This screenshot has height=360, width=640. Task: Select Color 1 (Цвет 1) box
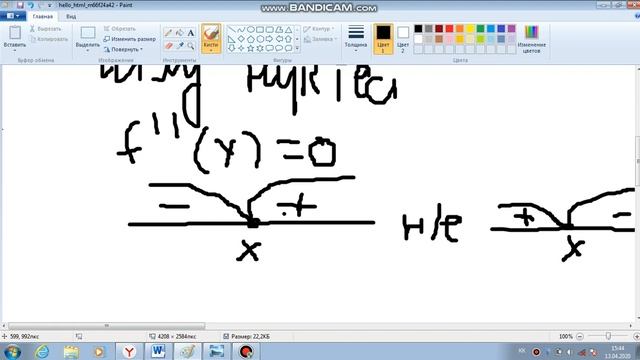click(383, 39)
